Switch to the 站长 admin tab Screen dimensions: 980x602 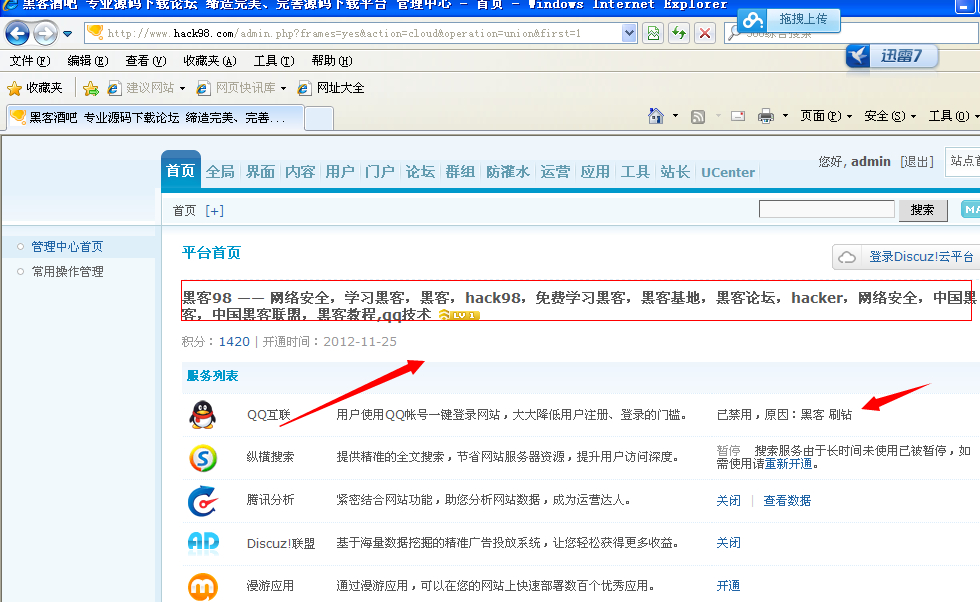pos(675,171)
